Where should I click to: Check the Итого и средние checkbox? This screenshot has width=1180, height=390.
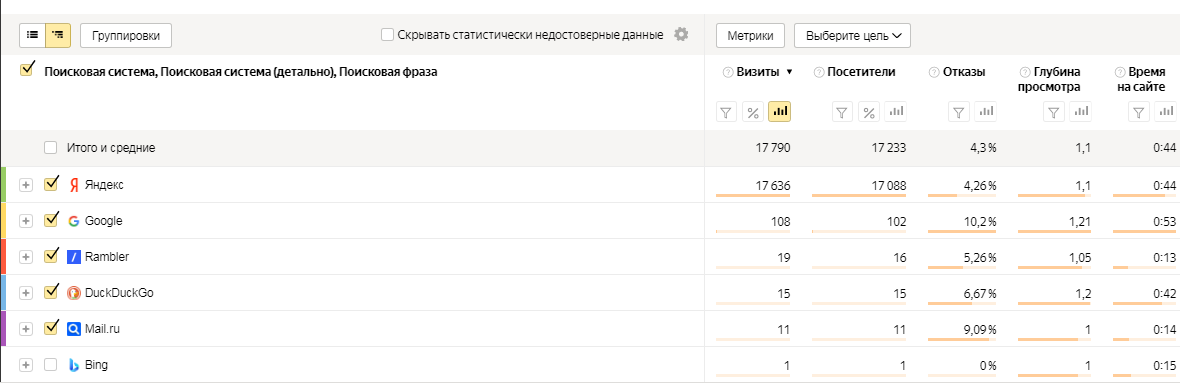50,148
